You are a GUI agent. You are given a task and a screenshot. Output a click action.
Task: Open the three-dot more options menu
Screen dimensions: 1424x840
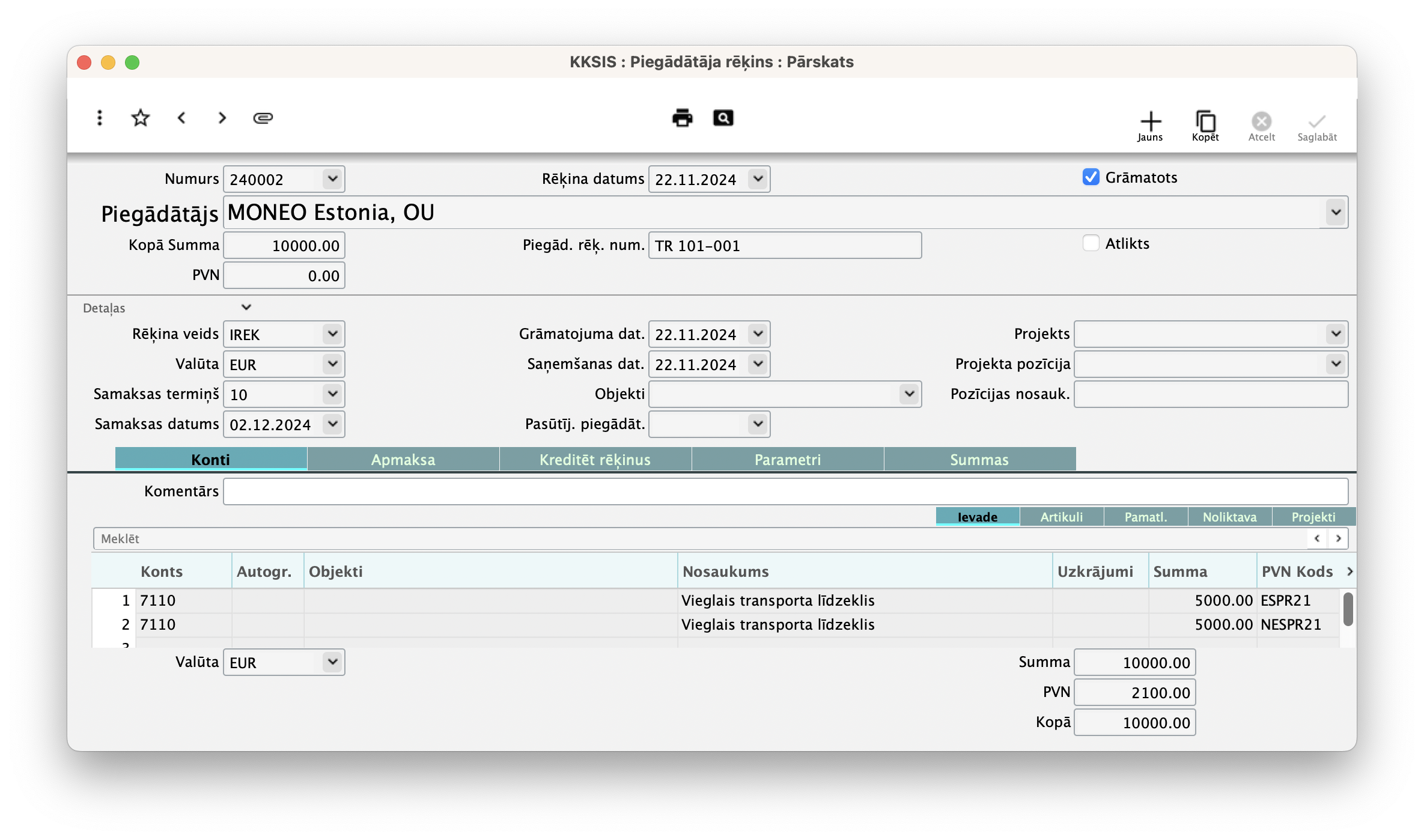(x=100, y=118)
